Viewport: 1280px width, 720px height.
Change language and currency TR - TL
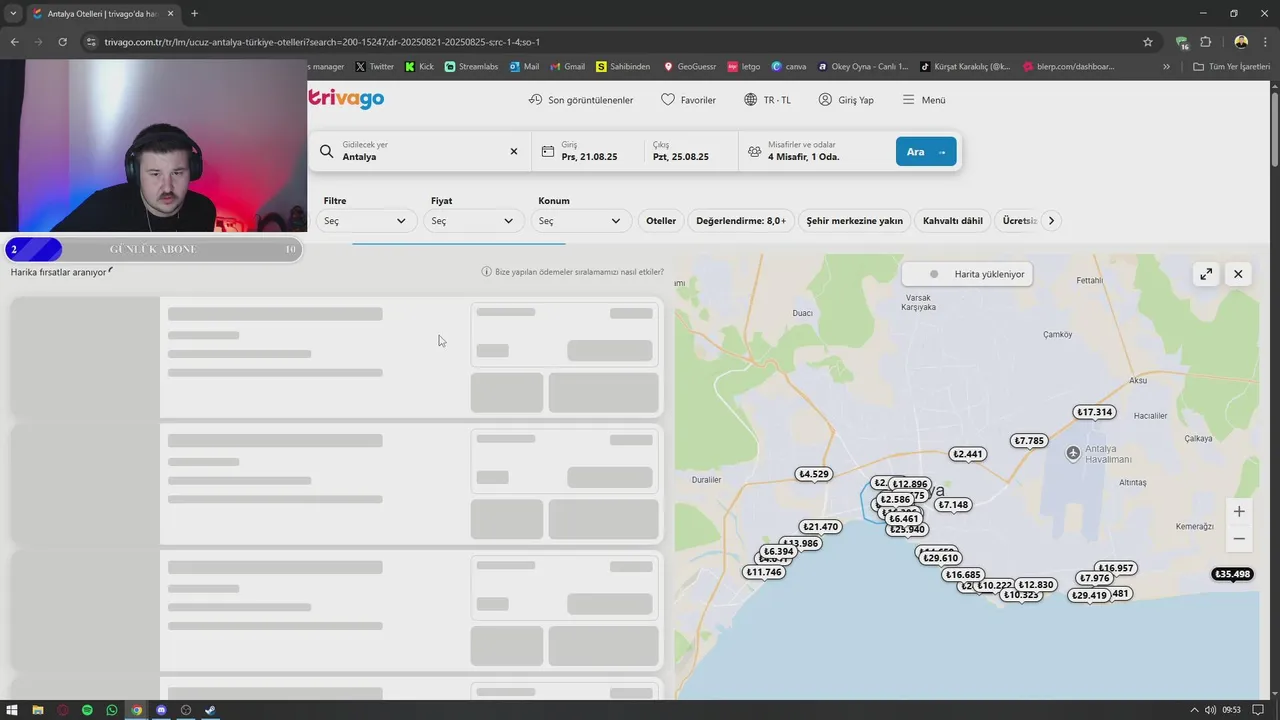click(x=767, y=100)
